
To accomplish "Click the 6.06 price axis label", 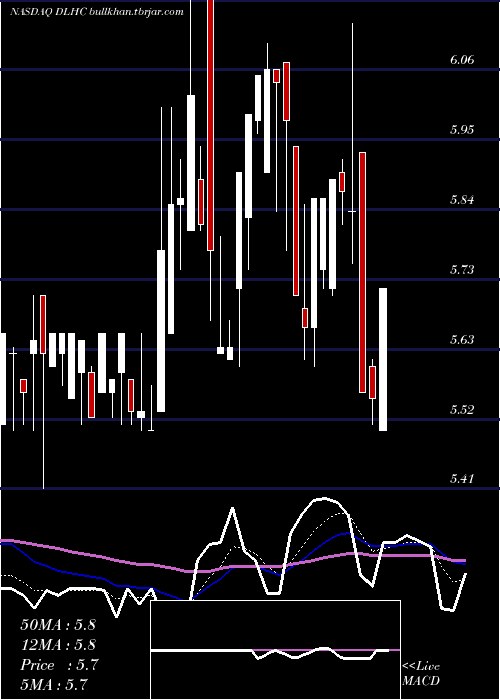I will pos(462,59).
